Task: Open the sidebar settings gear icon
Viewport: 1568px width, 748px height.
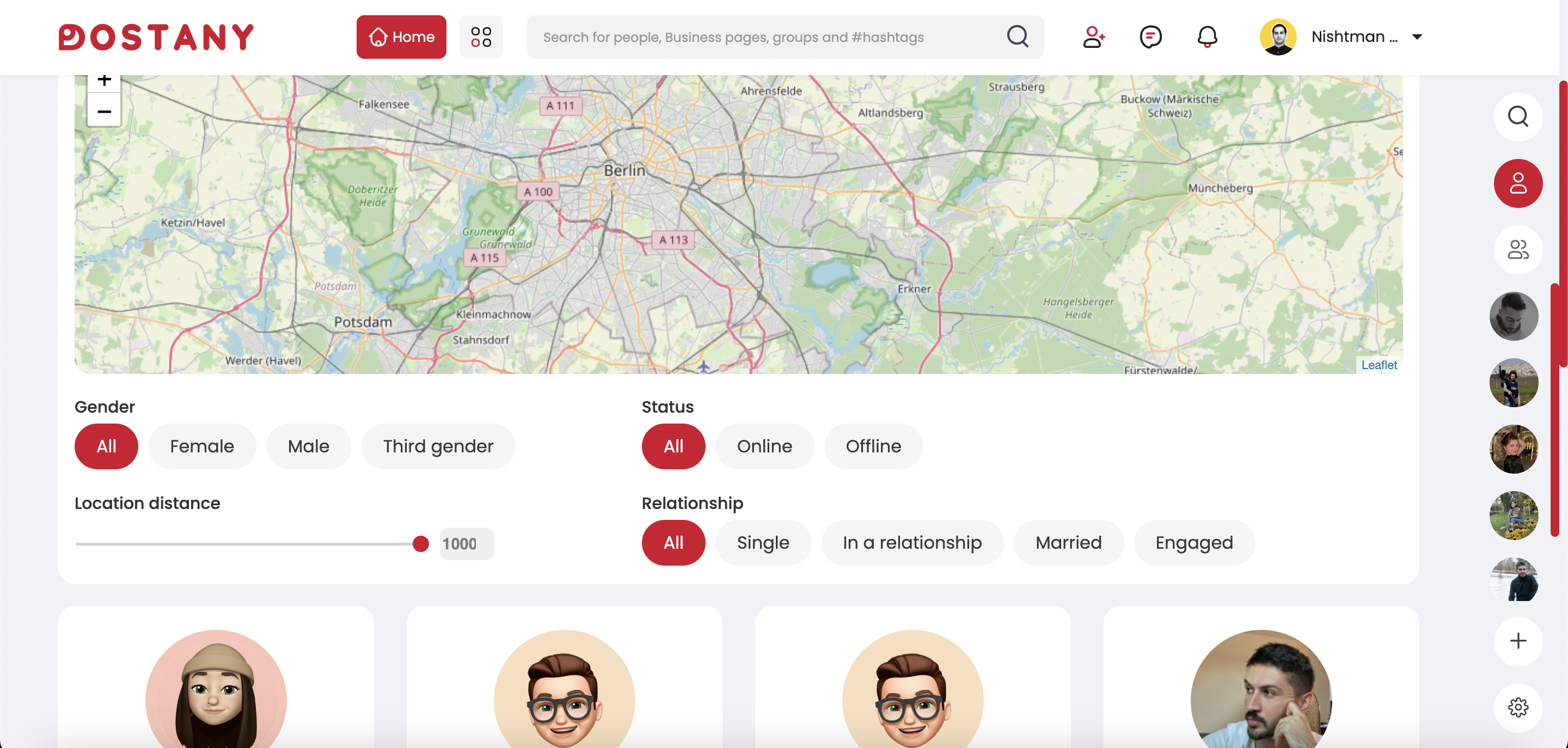Action: tap(1517, 707)
